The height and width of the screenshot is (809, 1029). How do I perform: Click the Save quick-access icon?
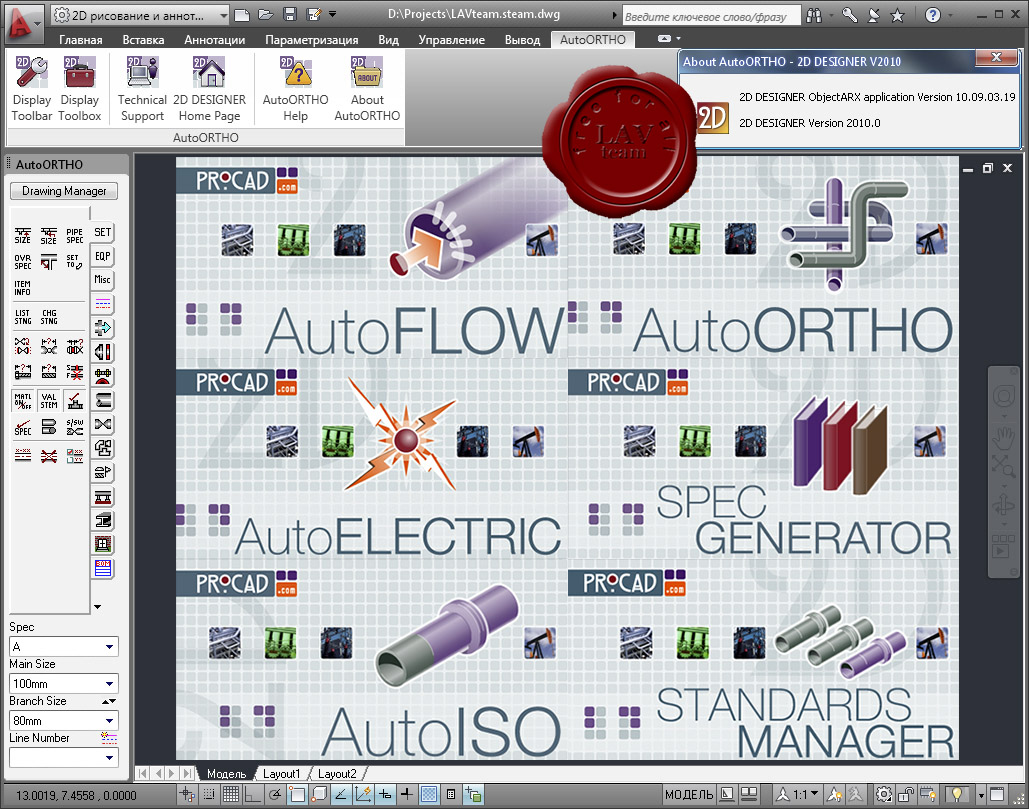(x=290, y=14)
